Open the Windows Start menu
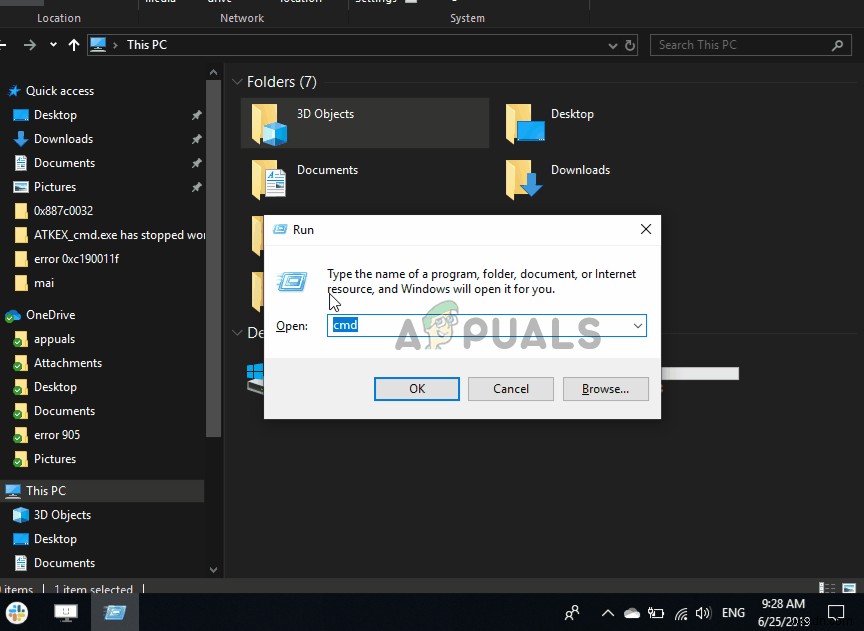The width and height of the screenshot is (864, 631). (x=17, y=612)
